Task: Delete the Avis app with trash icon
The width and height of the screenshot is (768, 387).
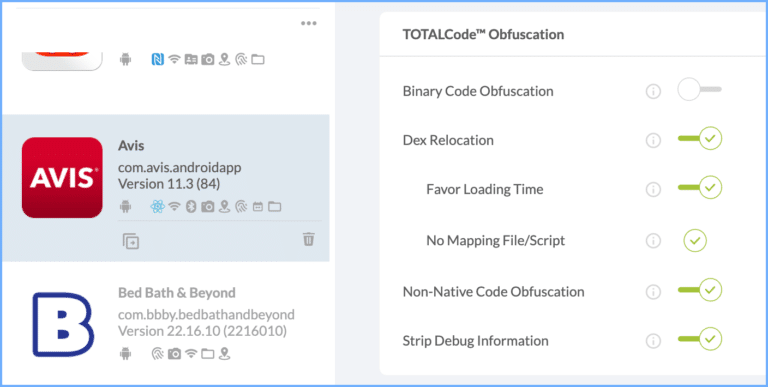Action: click(308, 240)
